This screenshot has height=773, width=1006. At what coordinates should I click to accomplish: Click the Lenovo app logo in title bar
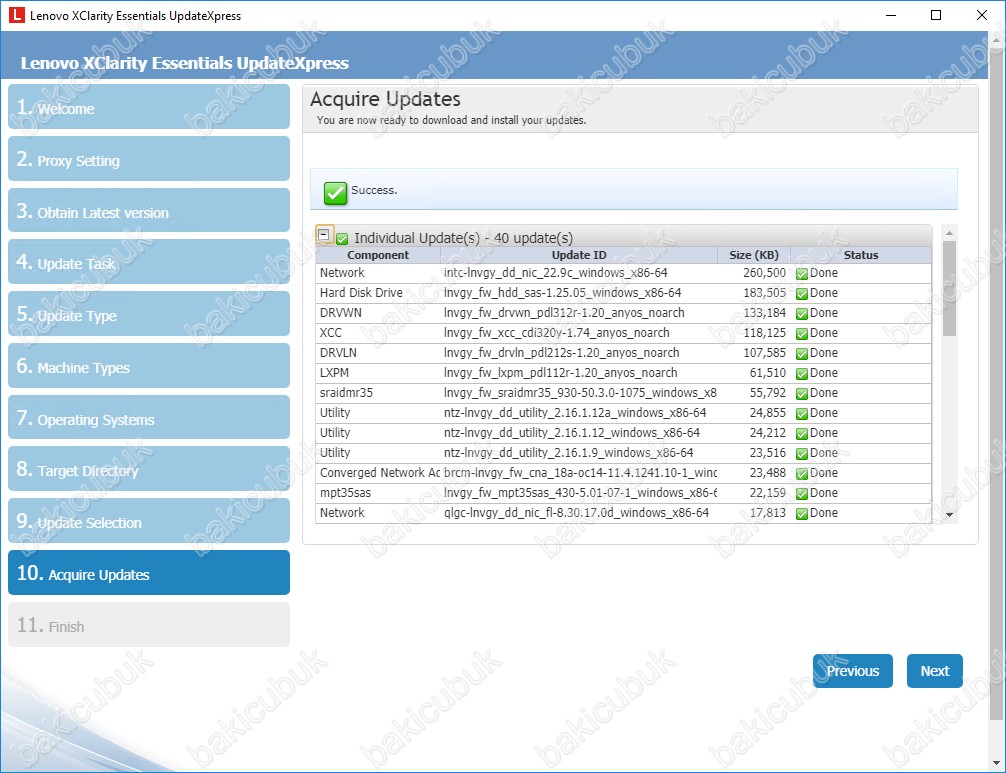[16, 15]
